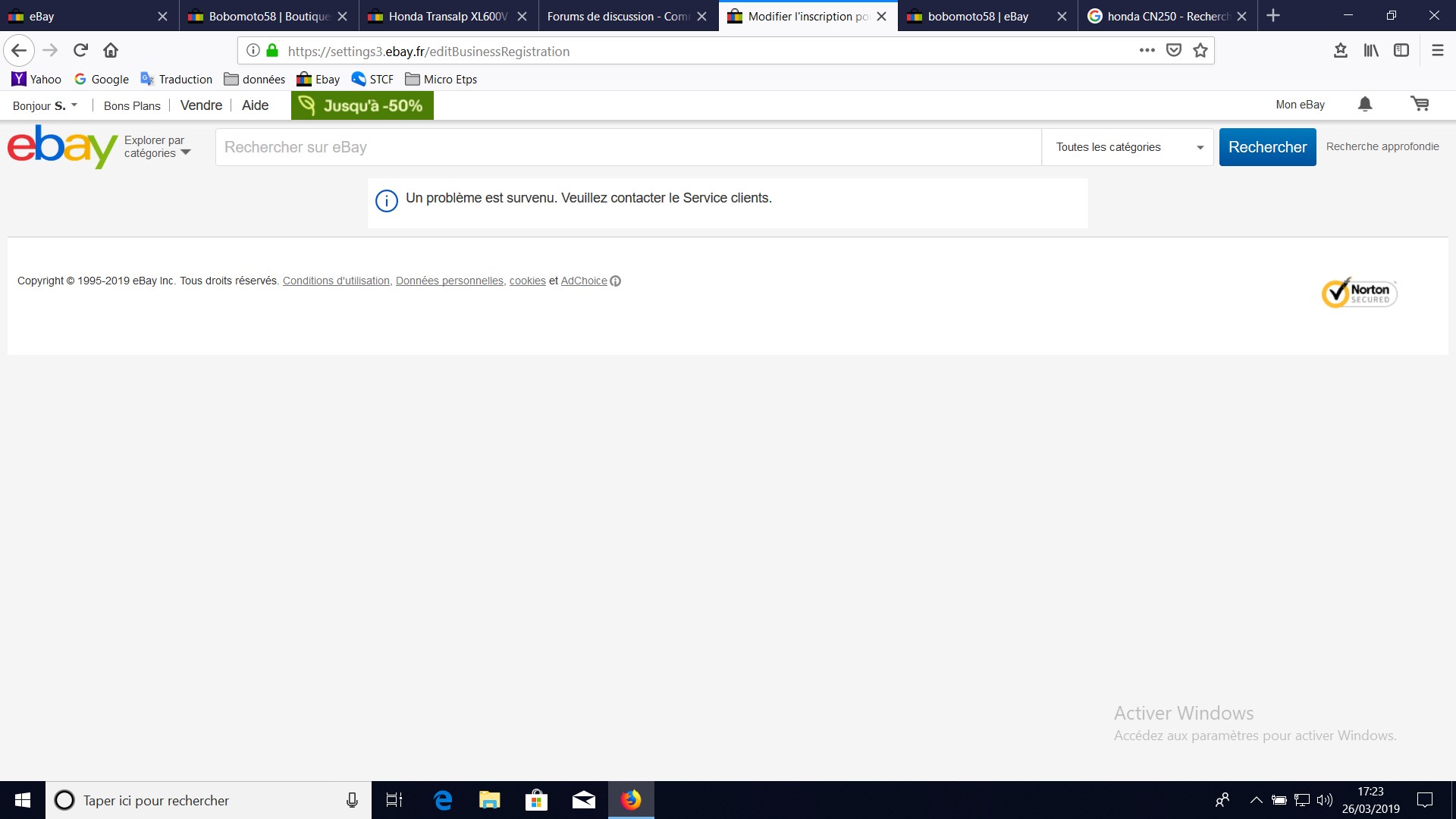Open the page actions three-dots menu
Viewport: 1456px width, 819px height.
[x=1147, y=51]
